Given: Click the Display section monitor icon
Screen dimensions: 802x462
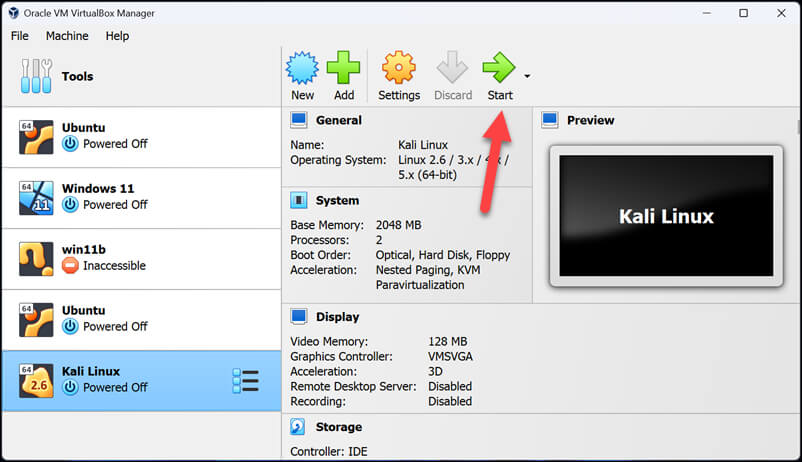Looking at the screenshot, I should click(299, 317).
